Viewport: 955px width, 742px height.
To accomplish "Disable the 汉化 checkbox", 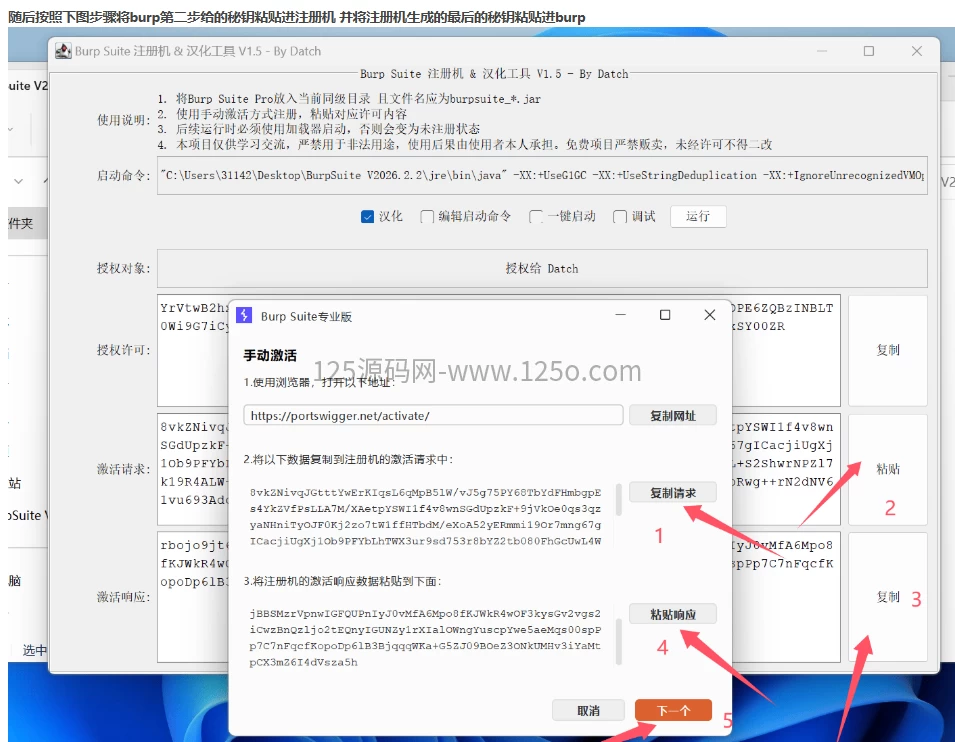I will coord(367,217).
